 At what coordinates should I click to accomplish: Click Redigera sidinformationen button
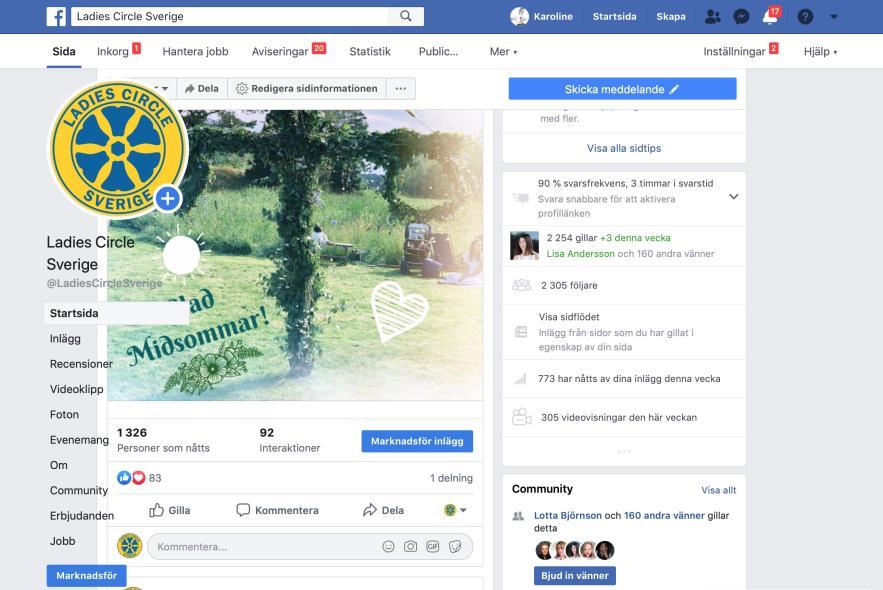[x=307, y=88]
